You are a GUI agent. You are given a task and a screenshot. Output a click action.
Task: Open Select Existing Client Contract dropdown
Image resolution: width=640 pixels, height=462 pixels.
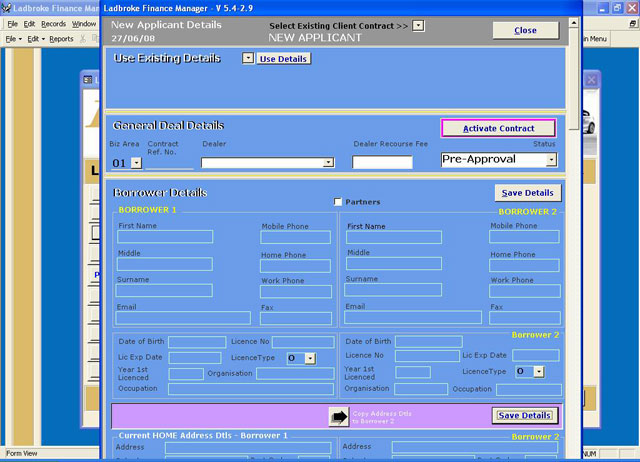418,26
